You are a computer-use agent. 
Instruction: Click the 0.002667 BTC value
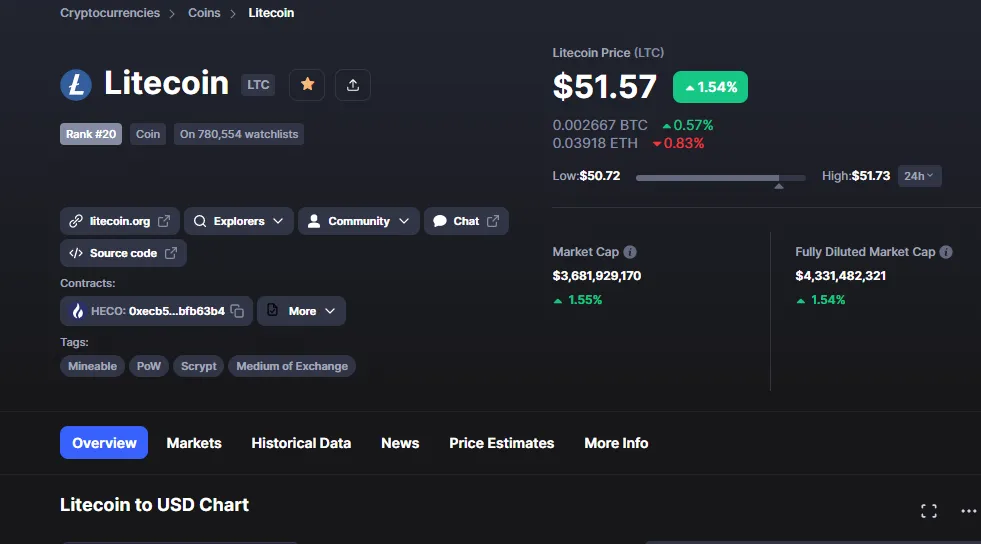click(x=600, y=125)
